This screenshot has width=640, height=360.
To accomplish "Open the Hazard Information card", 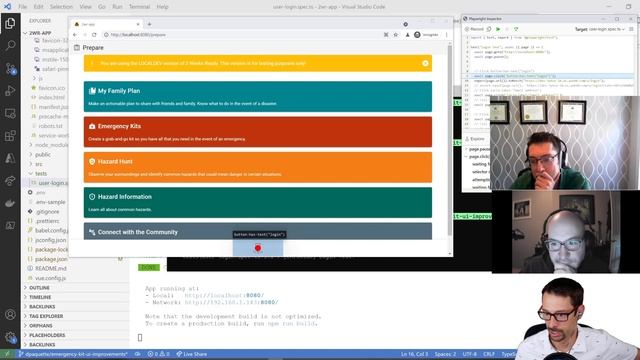I will 258,202.
